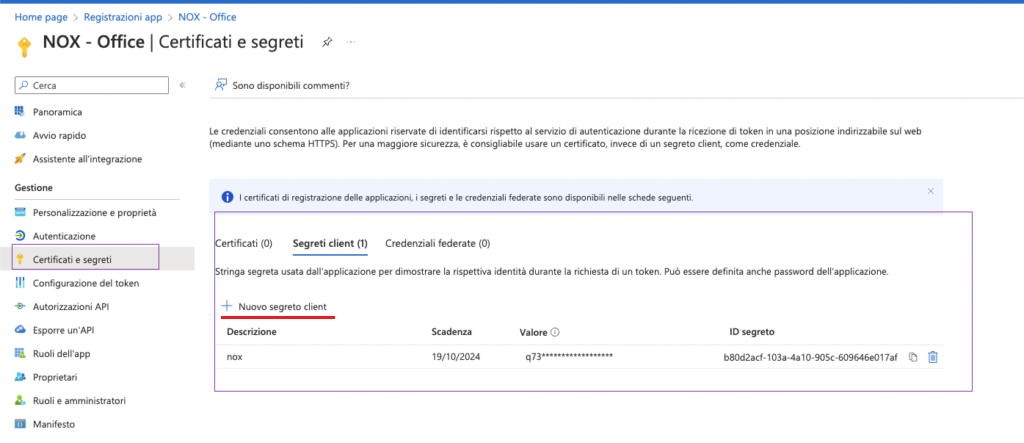Open Avvio rapido in the sidebar
1024x443 pixels.
(x=59, y=135)
